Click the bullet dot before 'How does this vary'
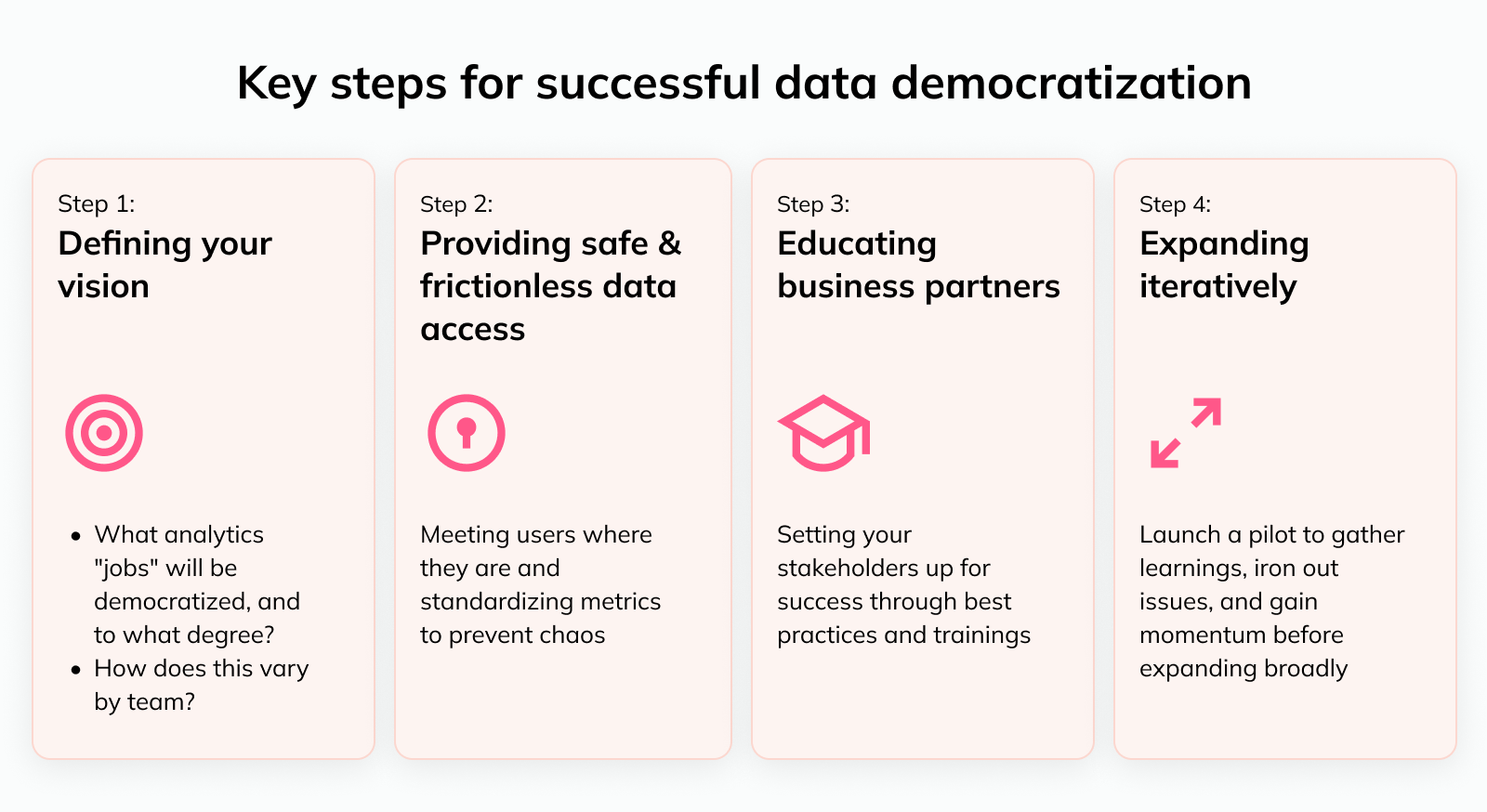Image resolution: width=1487 pixels, height=812 pixels. pyautogui.click(x=76, y=670)
